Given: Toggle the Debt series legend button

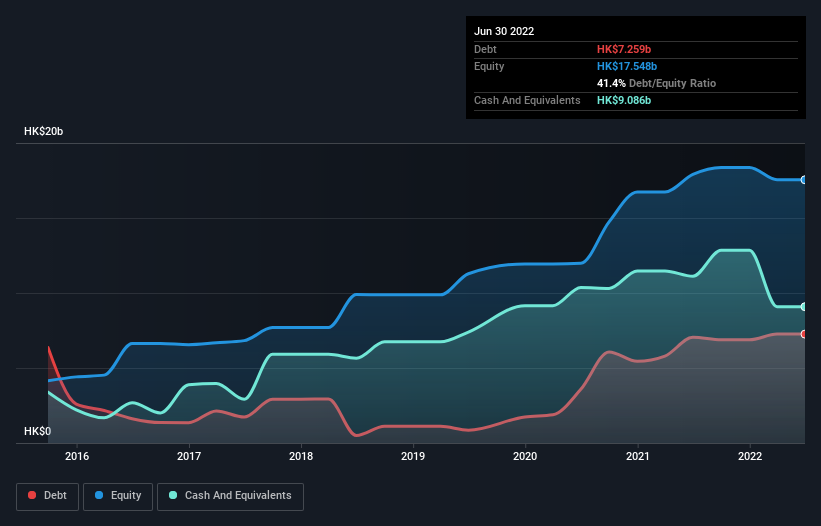Looking at the screenshot, I should click(x=48, y=496).
